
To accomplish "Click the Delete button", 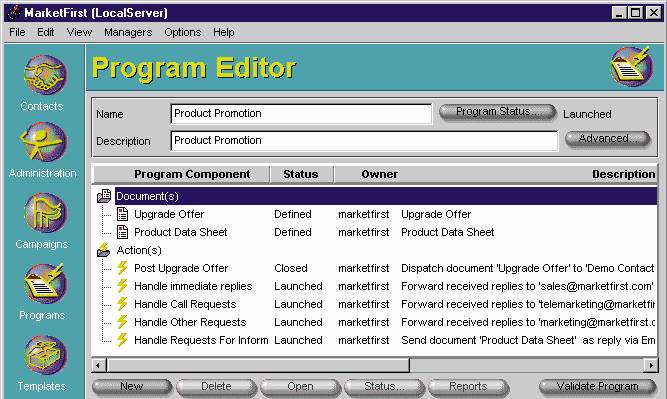I will coord(216,387).
